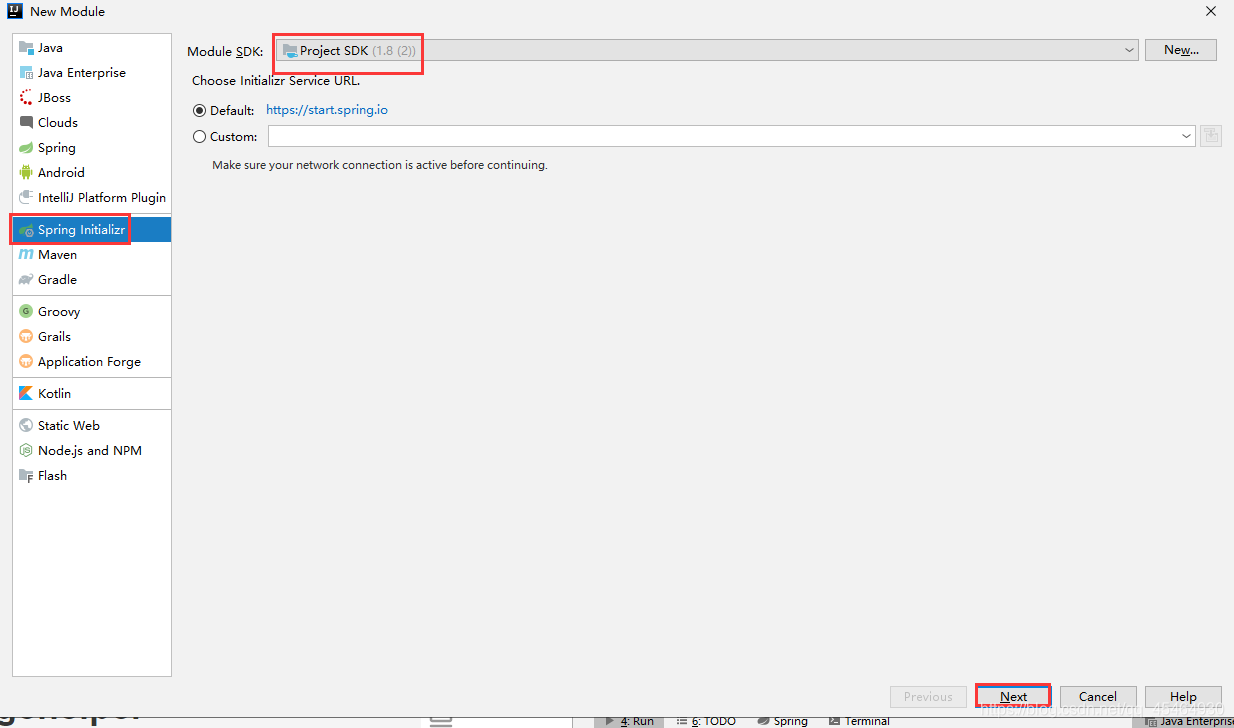The image size is (1234, 728).
Task: Choose Groovy in module list
Action: [x=92, y=312]
